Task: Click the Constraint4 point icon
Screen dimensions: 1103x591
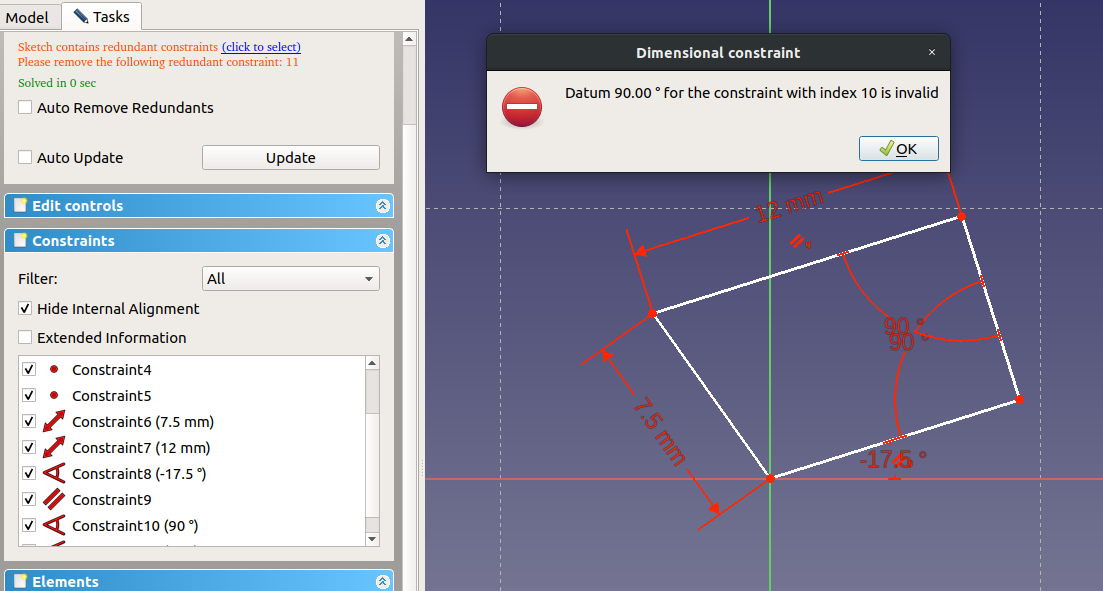Action: tap(54, 370)
